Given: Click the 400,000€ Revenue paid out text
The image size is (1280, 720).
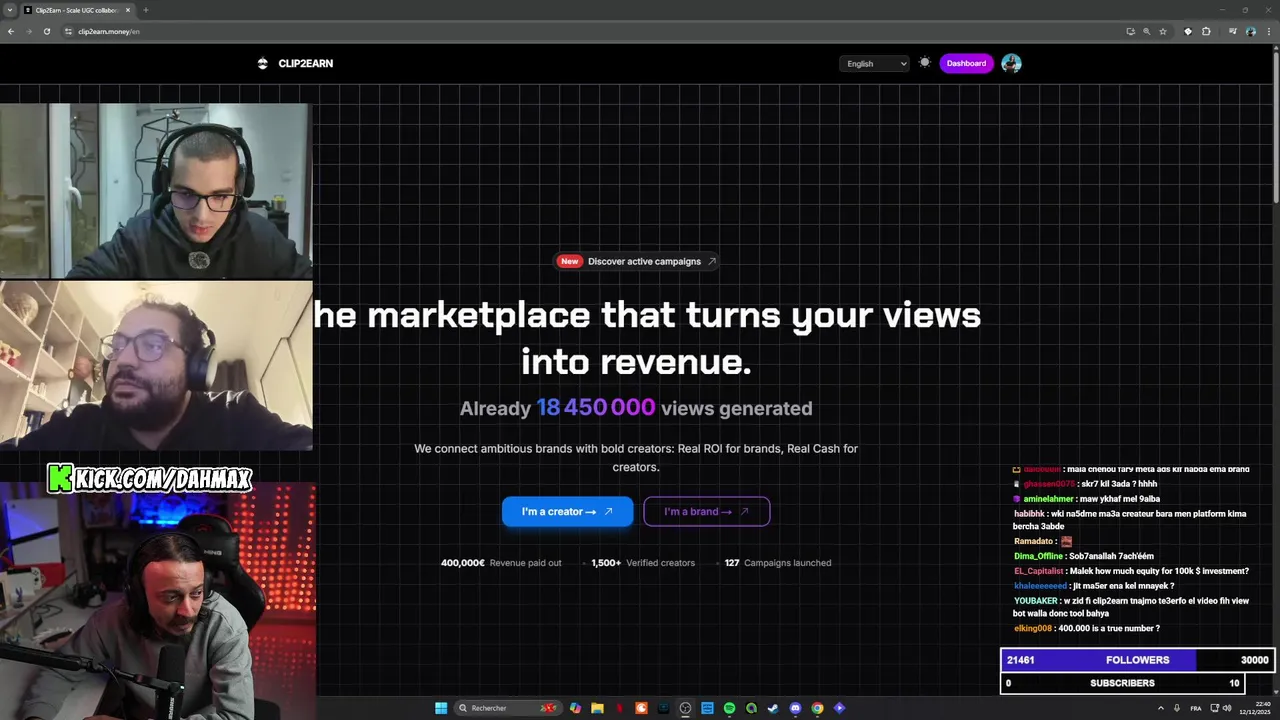Looking at the screenshot, I should [x=501, y=563].
